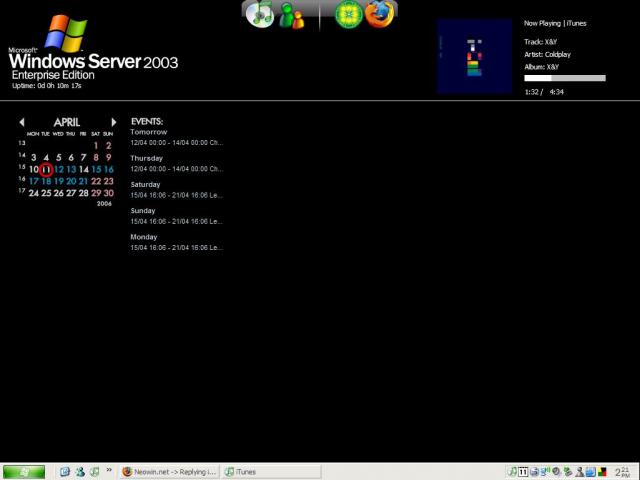Viewport: 640px width, 480px height.
Task: Click the first quick launch icon beside Start
Action: coord(64,472)
